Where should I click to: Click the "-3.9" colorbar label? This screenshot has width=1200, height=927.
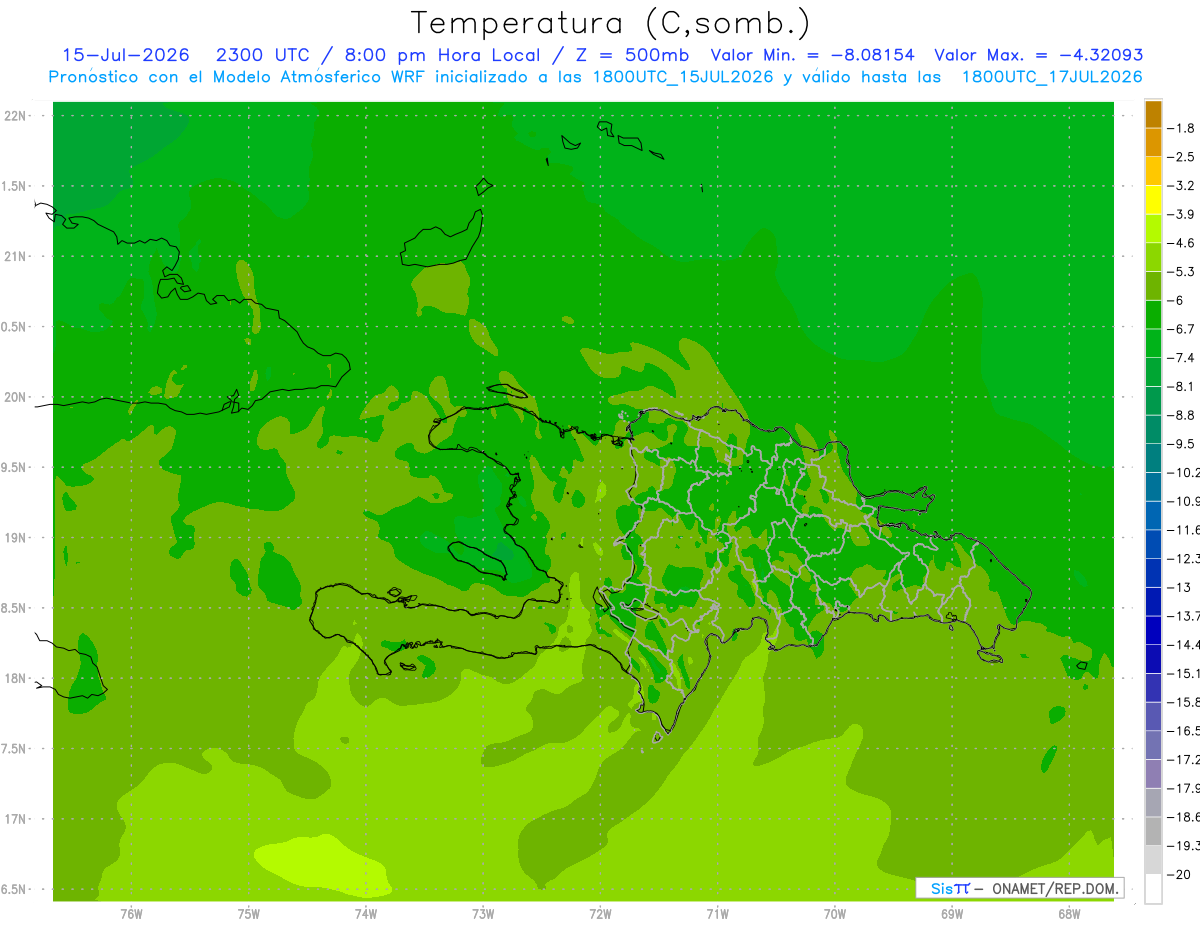coord(1182,214)
